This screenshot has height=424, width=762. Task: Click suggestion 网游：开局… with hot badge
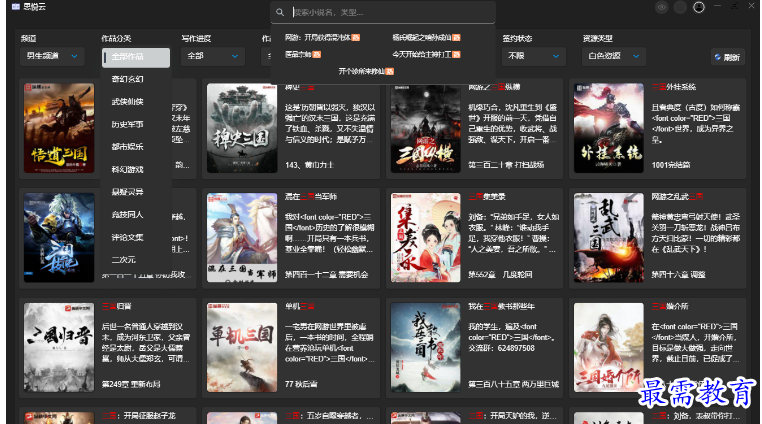322,37
